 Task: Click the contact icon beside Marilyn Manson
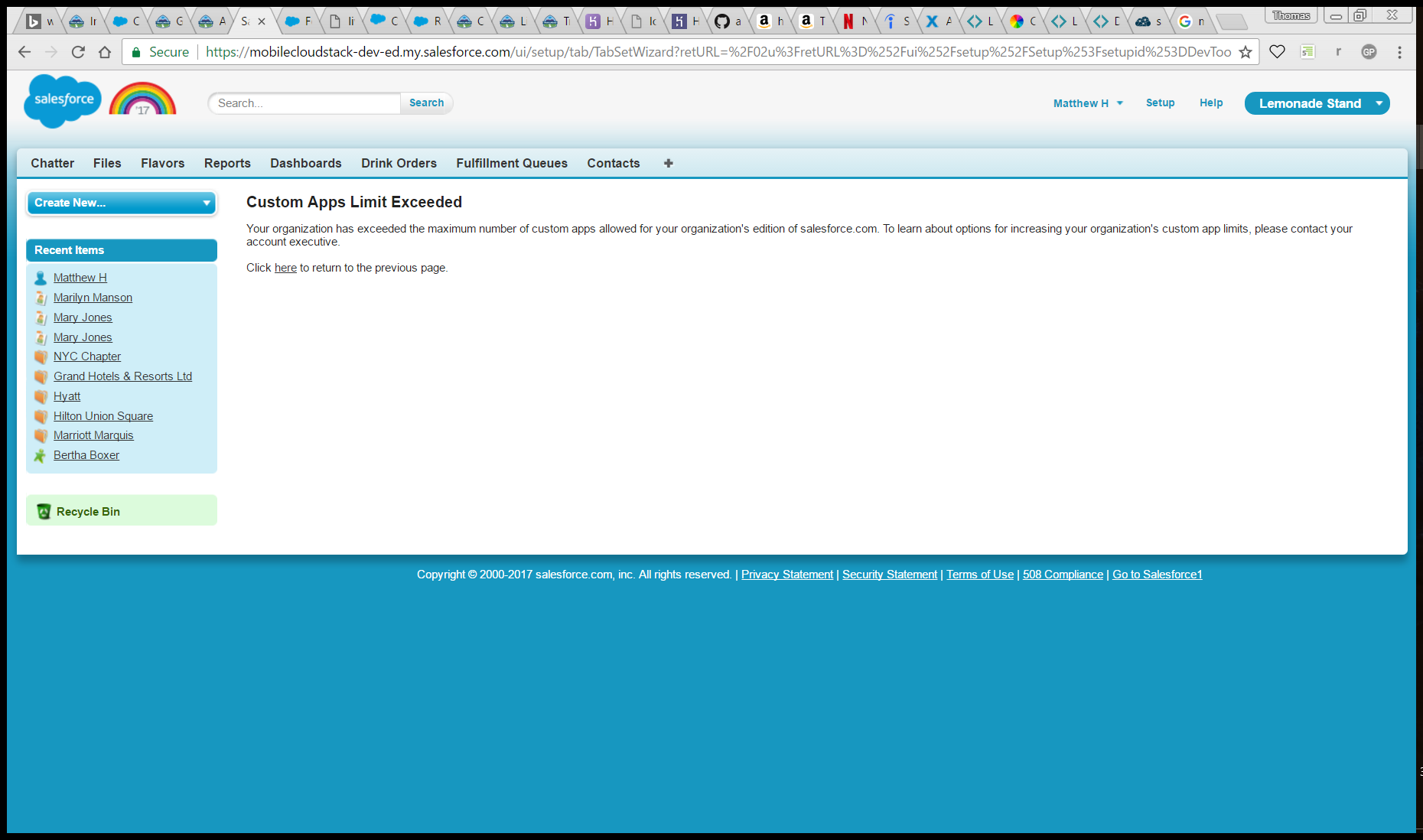(x=41, y=298)
